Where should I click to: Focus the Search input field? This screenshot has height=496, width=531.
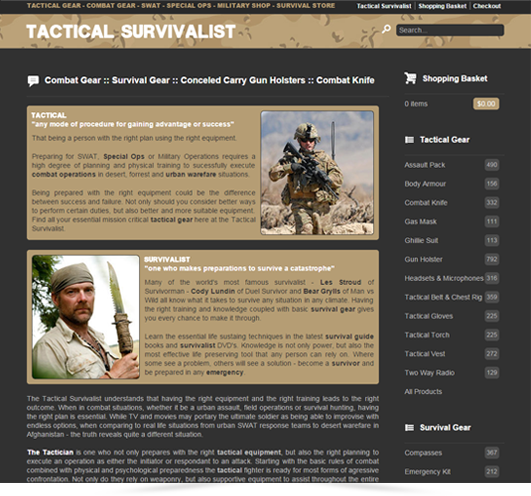pos(450,30)
